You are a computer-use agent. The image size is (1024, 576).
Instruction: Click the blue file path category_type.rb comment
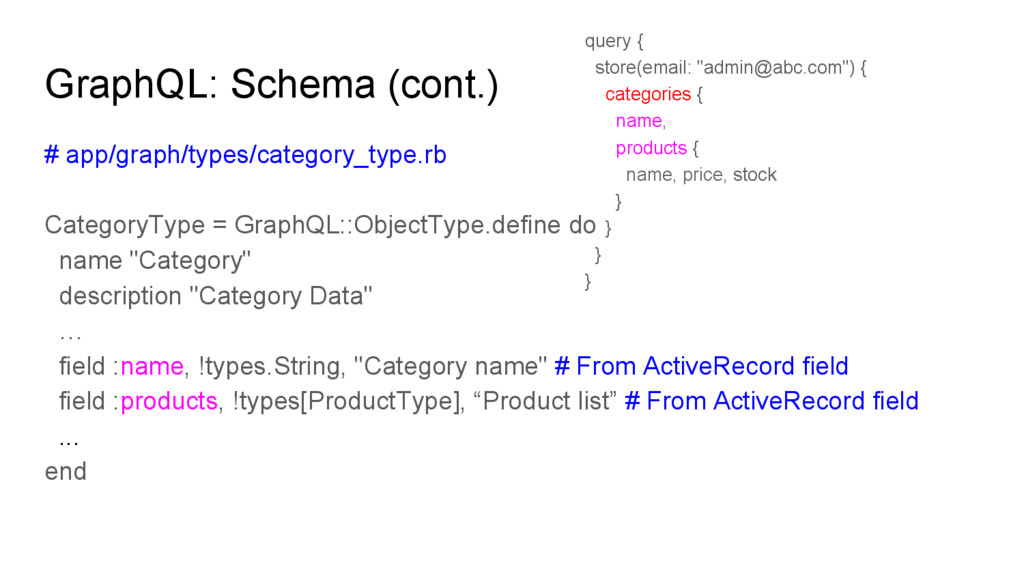click(x=246, y=155)
